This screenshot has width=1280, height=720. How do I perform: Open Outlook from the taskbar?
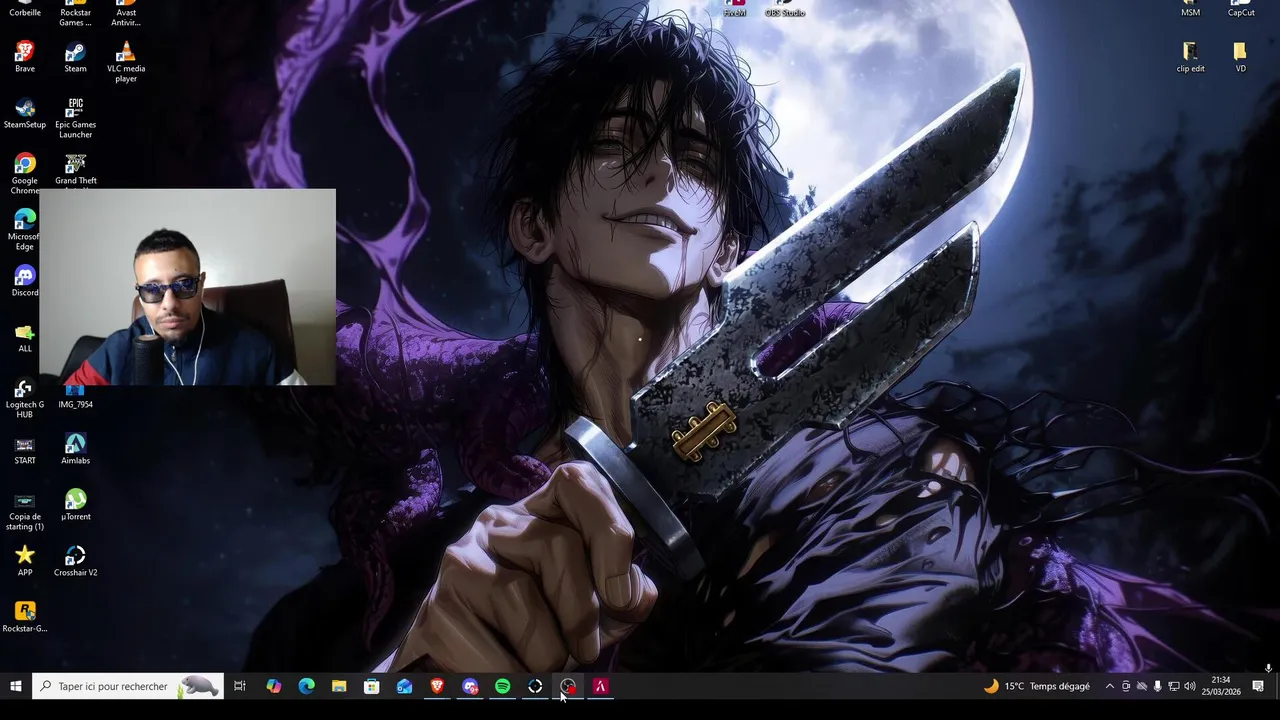click(x=404, y=686)
